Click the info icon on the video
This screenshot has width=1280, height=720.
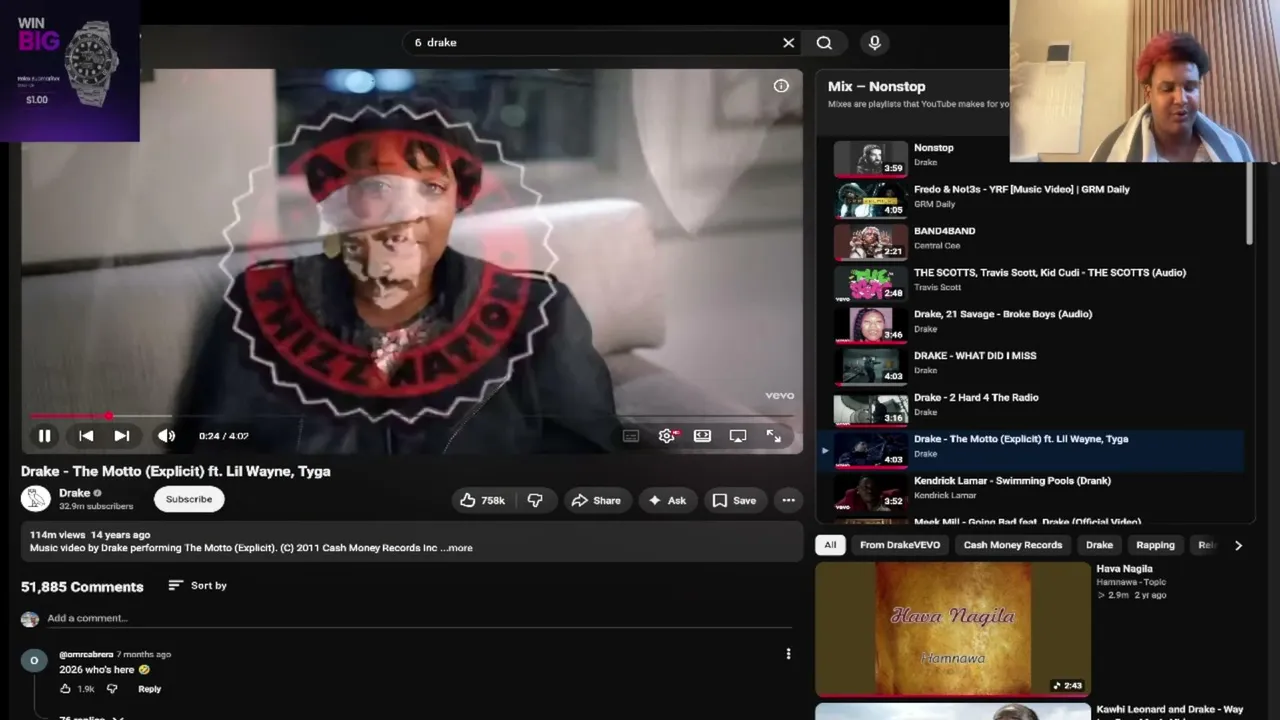[x=781, y=86]
